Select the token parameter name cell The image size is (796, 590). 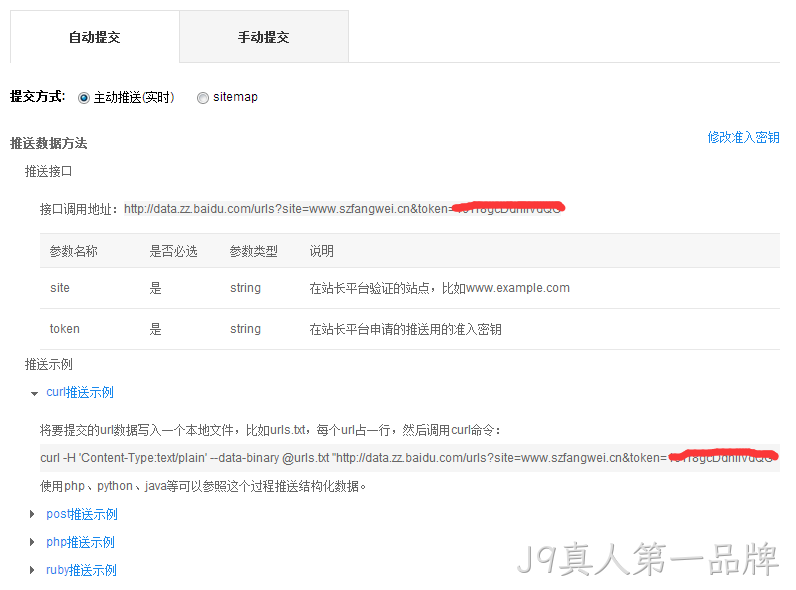click(64, 329)
